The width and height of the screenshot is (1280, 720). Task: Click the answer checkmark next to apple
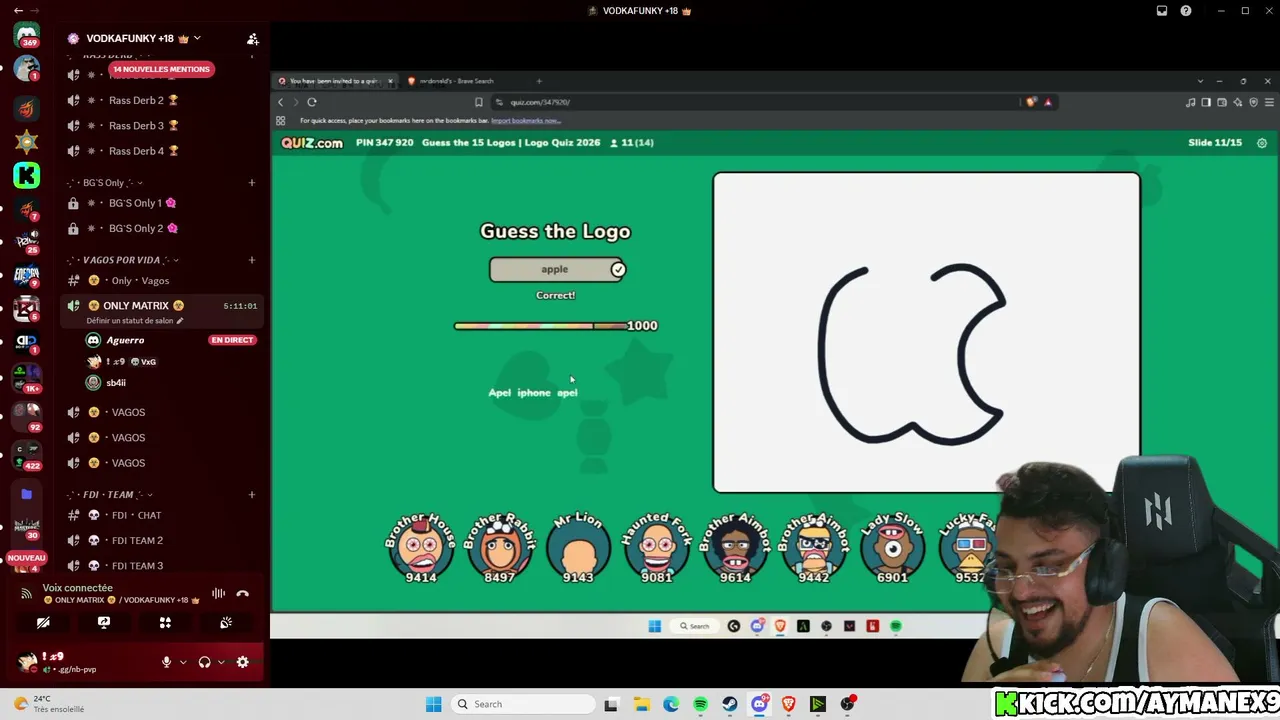(x=618, y=269)
